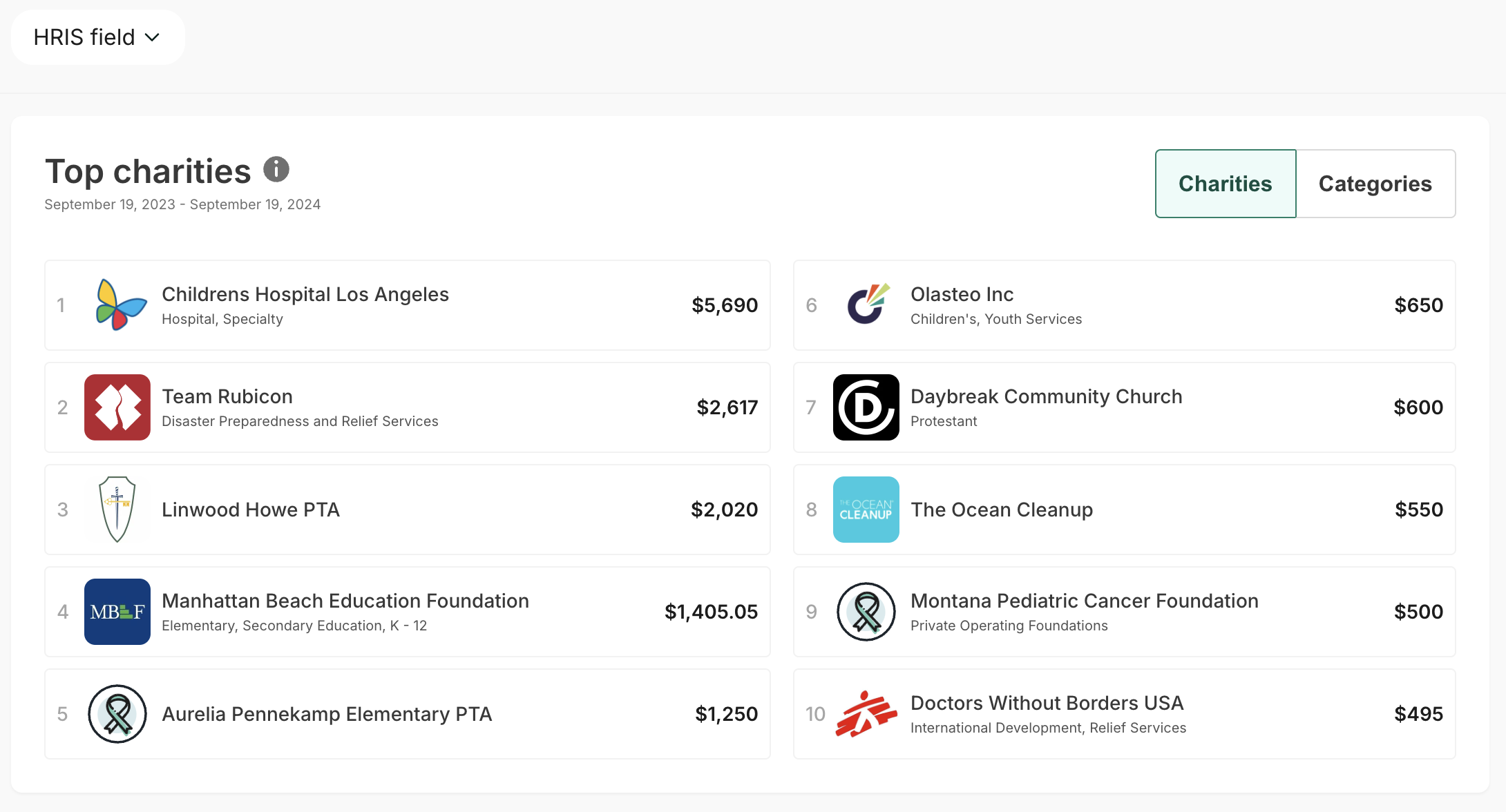The height and width of the screenshot is (812, 1506).
Task: Click the Olasteo Inc logo
Action: tap(866, 305)
